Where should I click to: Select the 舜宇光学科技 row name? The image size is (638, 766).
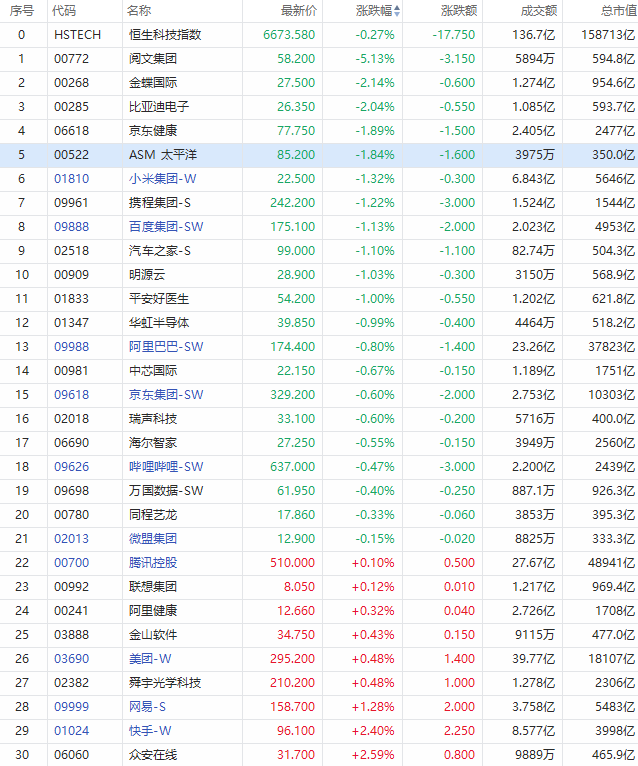pyautogui.click(x=165, y=683)
